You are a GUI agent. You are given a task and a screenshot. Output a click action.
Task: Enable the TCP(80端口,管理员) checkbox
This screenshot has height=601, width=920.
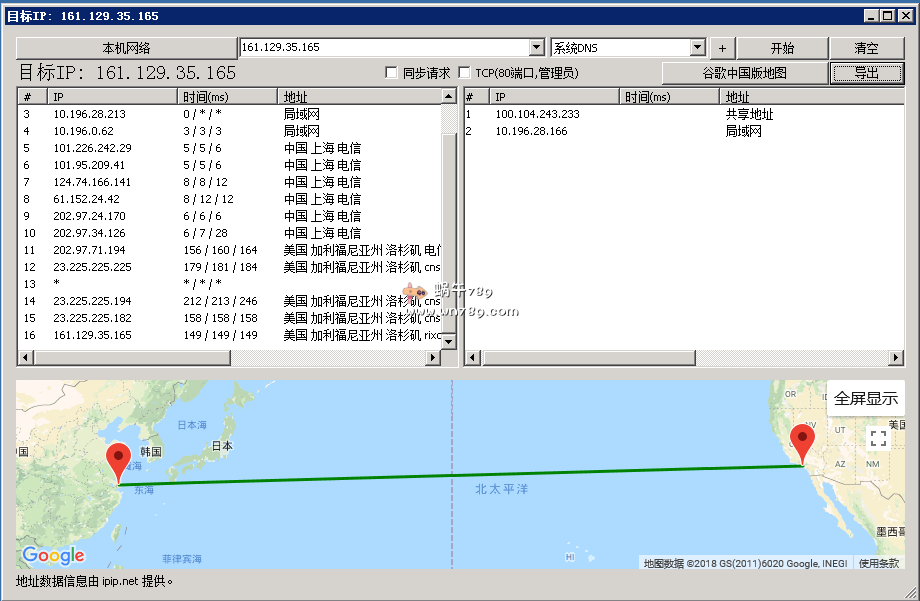[x=464, y=73]
